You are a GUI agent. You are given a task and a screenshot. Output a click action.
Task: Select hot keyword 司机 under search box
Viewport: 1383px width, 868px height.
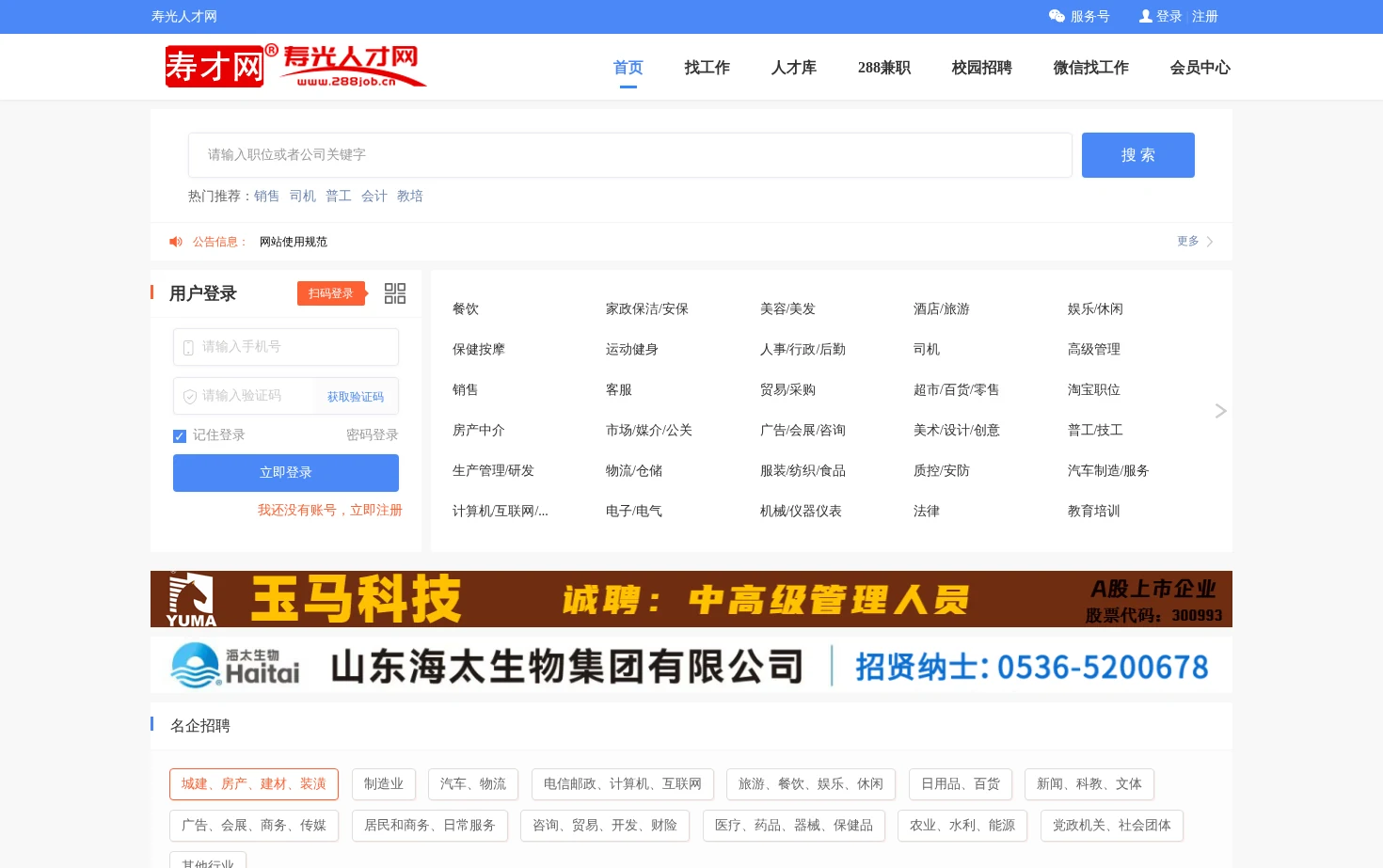pos(302,196)
